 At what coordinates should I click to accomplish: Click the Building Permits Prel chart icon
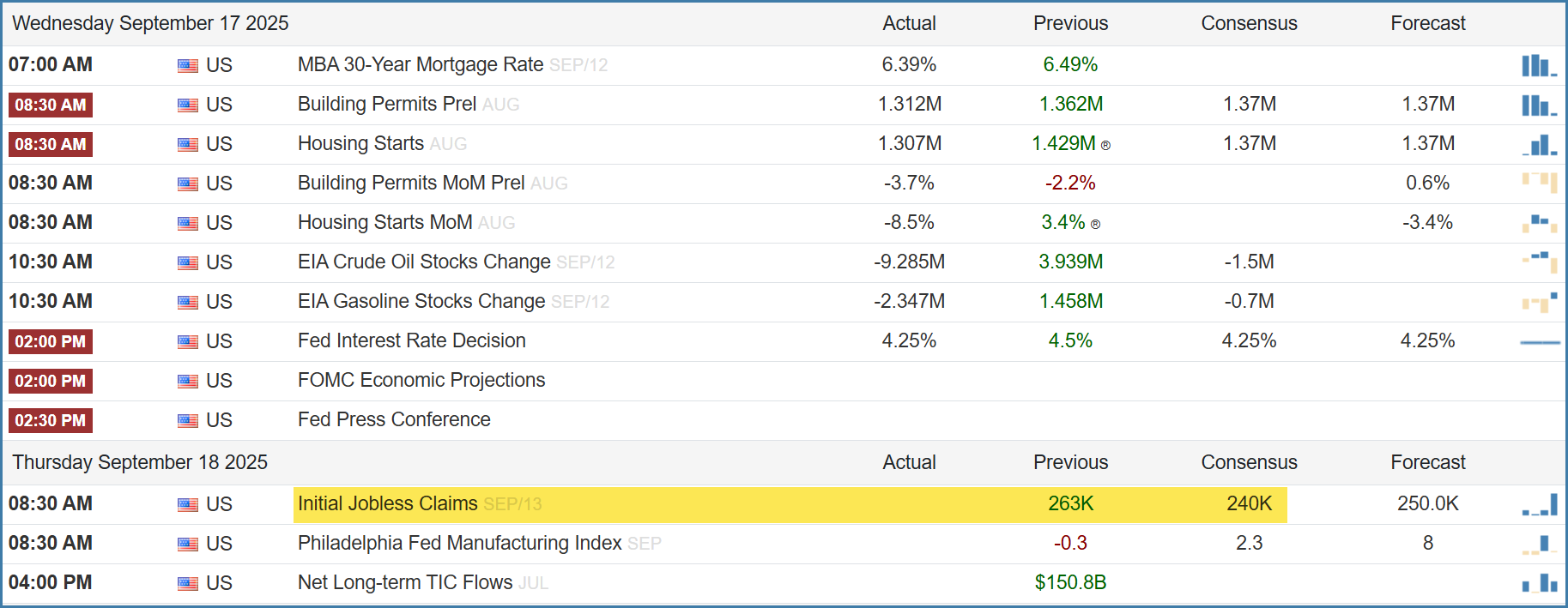point(1539,105)
